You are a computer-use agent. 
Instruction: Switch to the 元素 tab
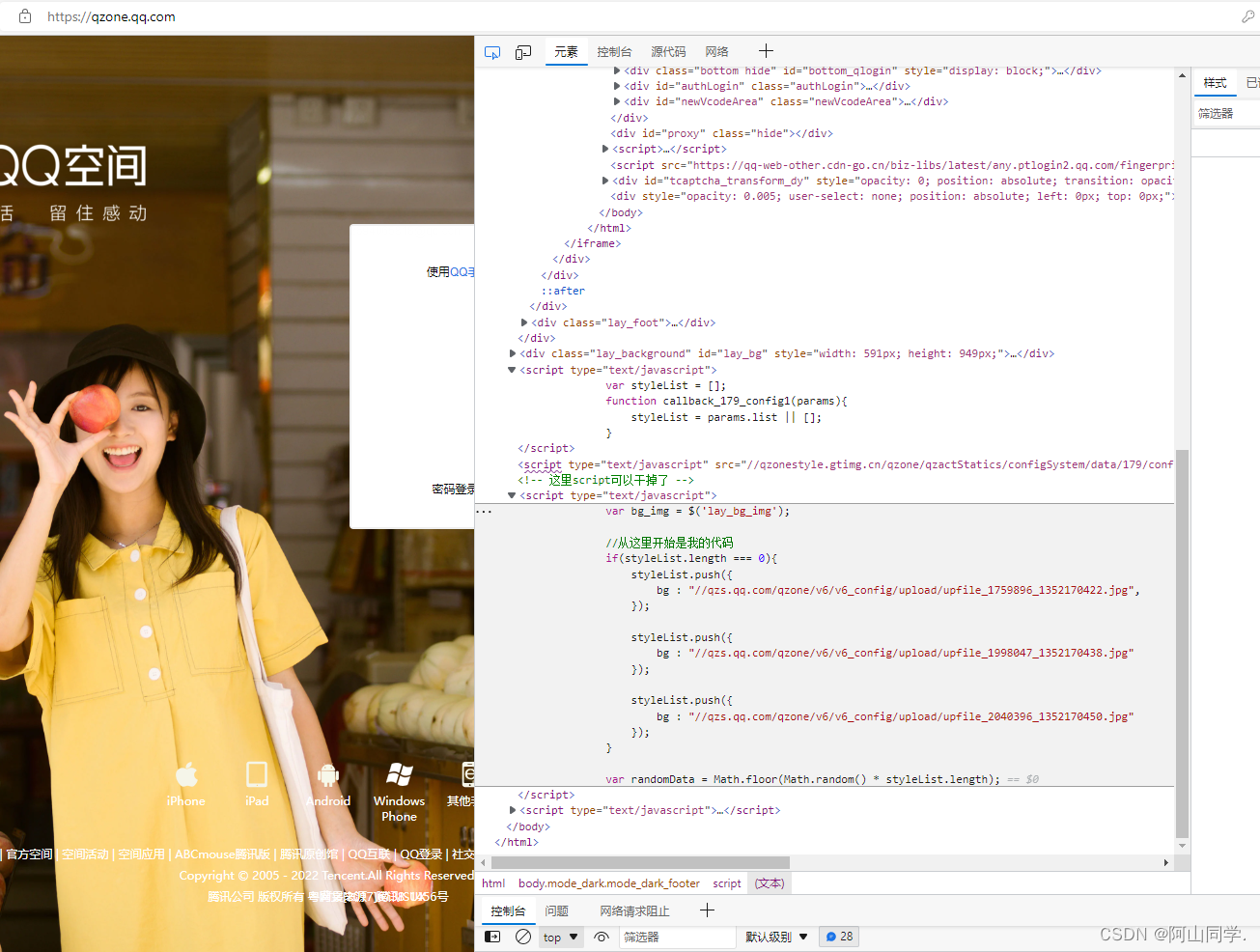tap(566, 52)
